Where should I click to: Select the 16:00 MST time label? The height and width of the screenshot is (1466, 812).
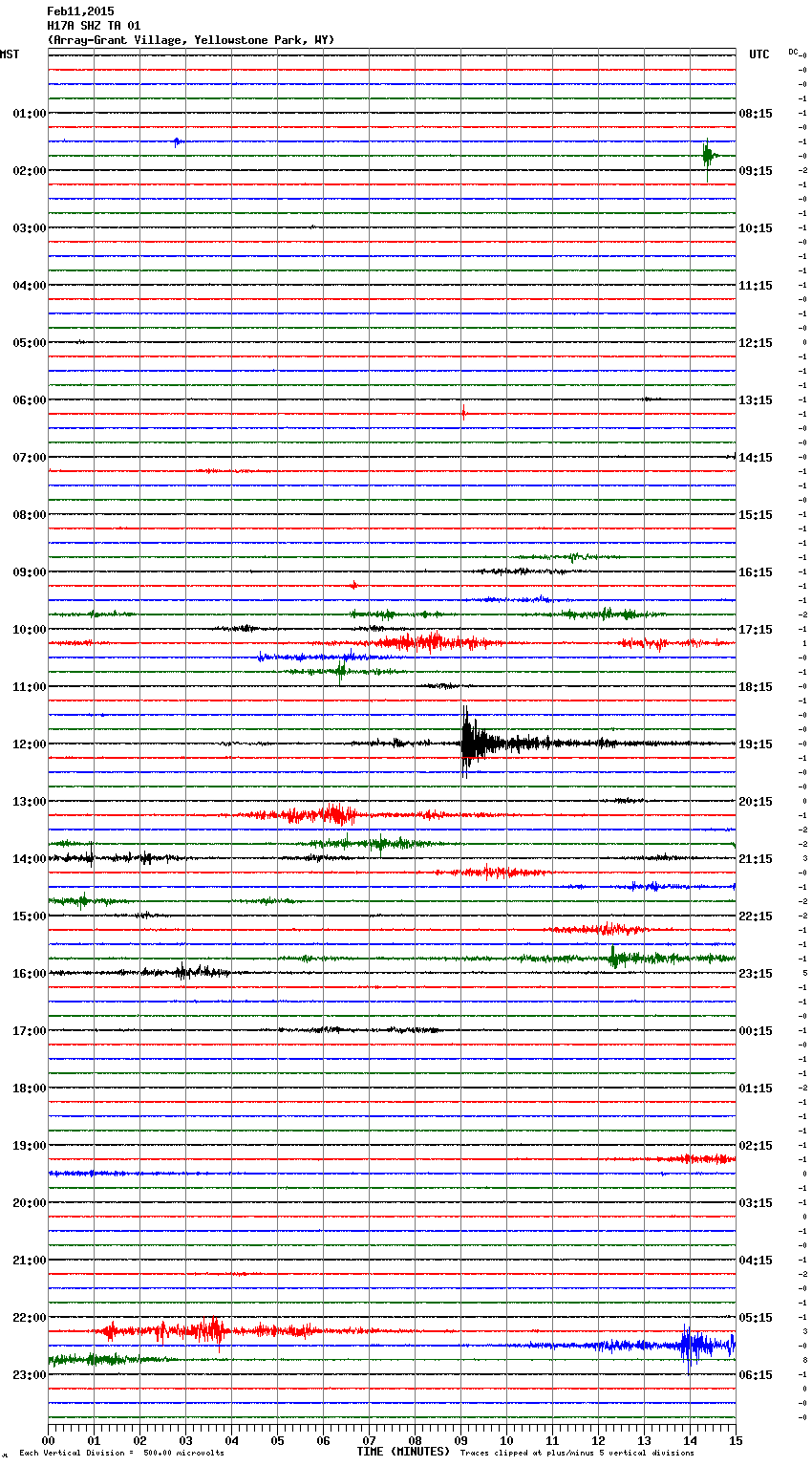point(30,974)
